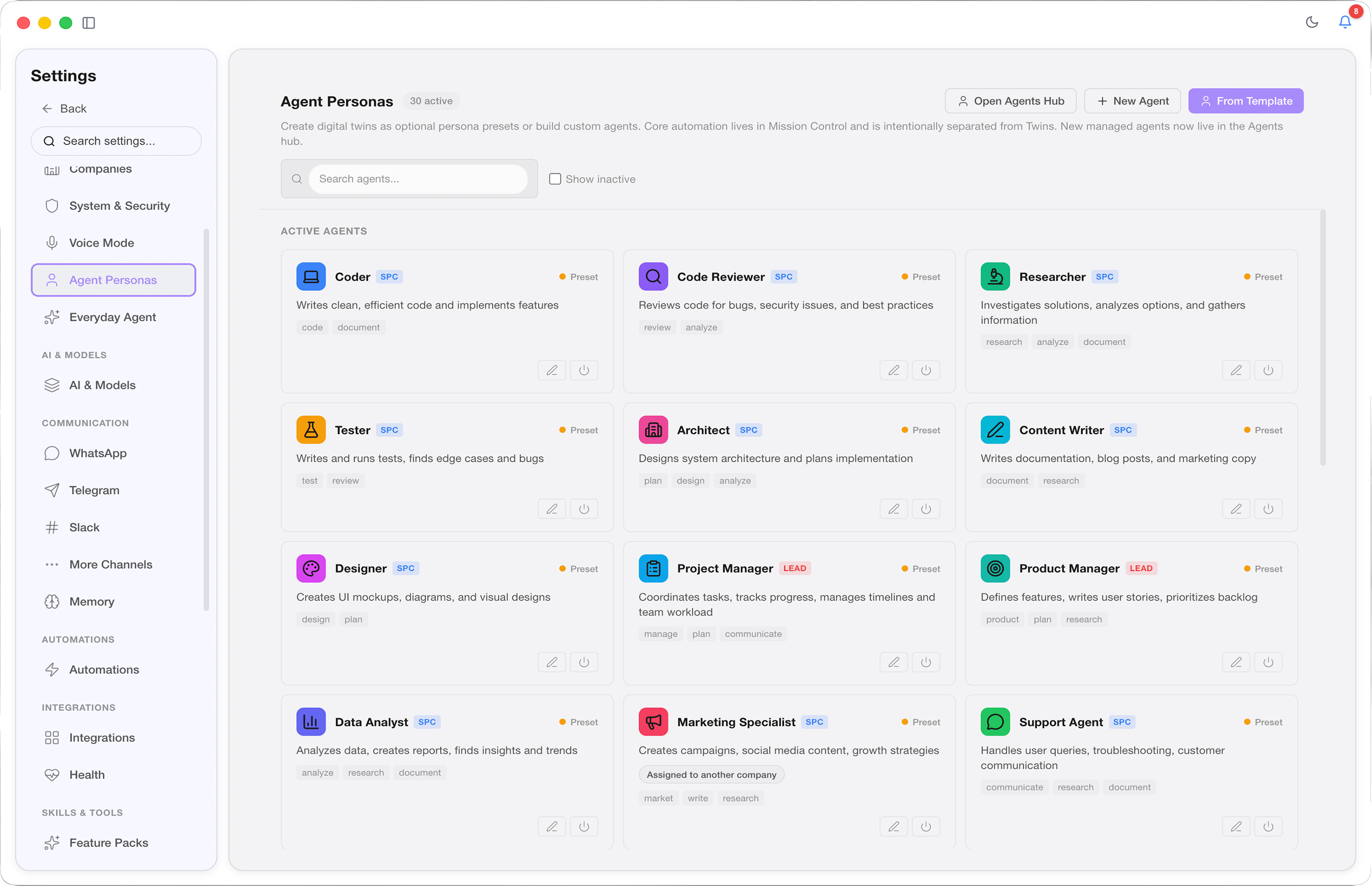Click the Researcher microscope avatar
This screenshot has height=886, width=1372.
pos(995,277)
